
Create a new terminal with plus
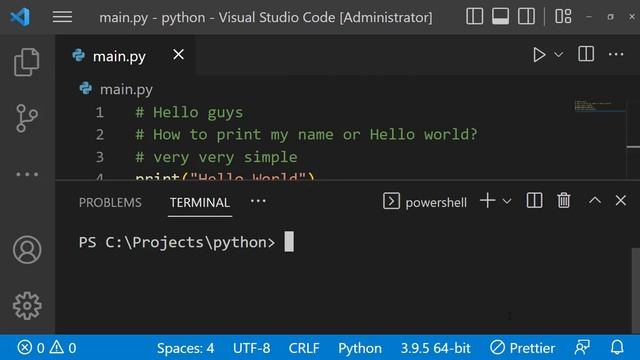pos(488,201)
